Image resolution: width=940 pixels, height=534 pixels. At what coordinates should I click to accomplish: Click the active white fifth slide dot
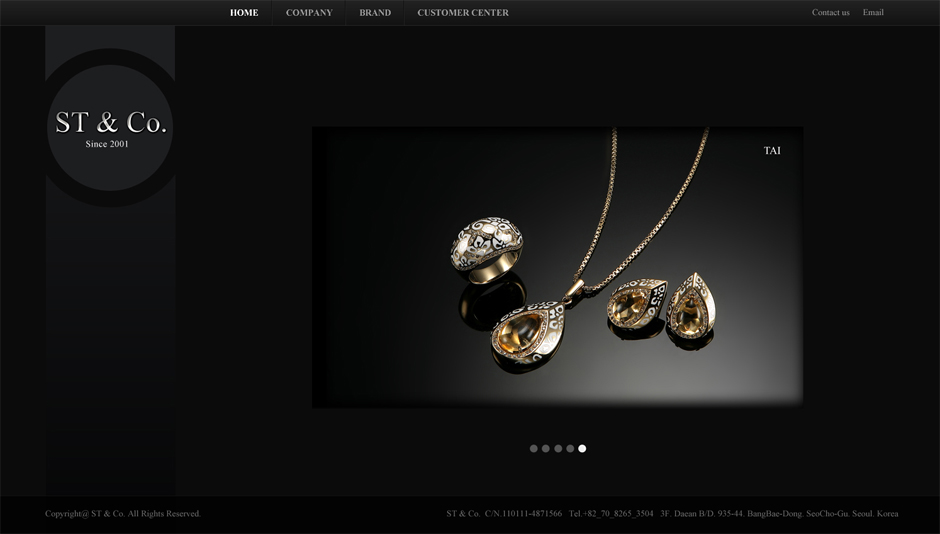tap(582, 449)
